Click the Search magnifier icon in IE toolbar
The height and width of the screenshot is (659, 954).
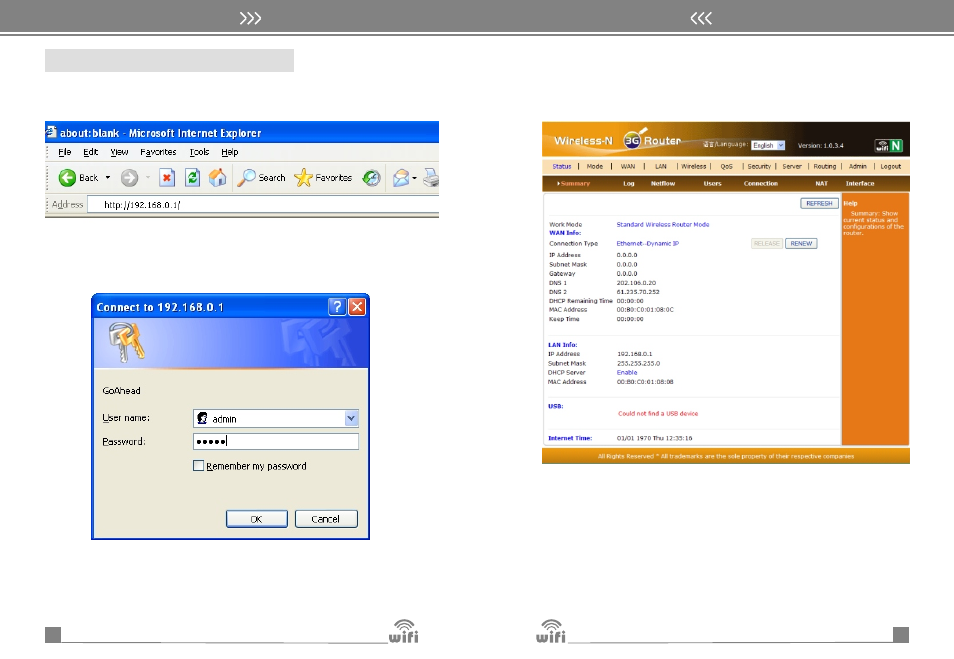(x=246, y=178)
